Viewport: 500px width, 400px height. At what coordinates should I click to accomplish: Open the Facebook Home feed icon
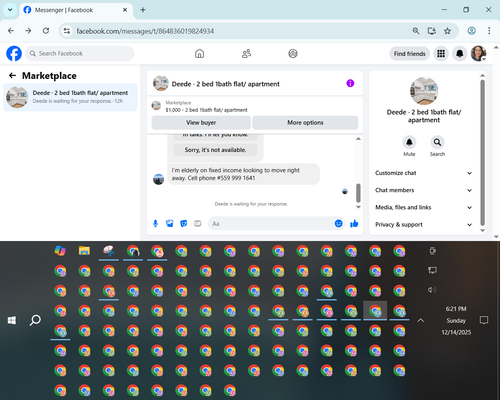point(199,53)
